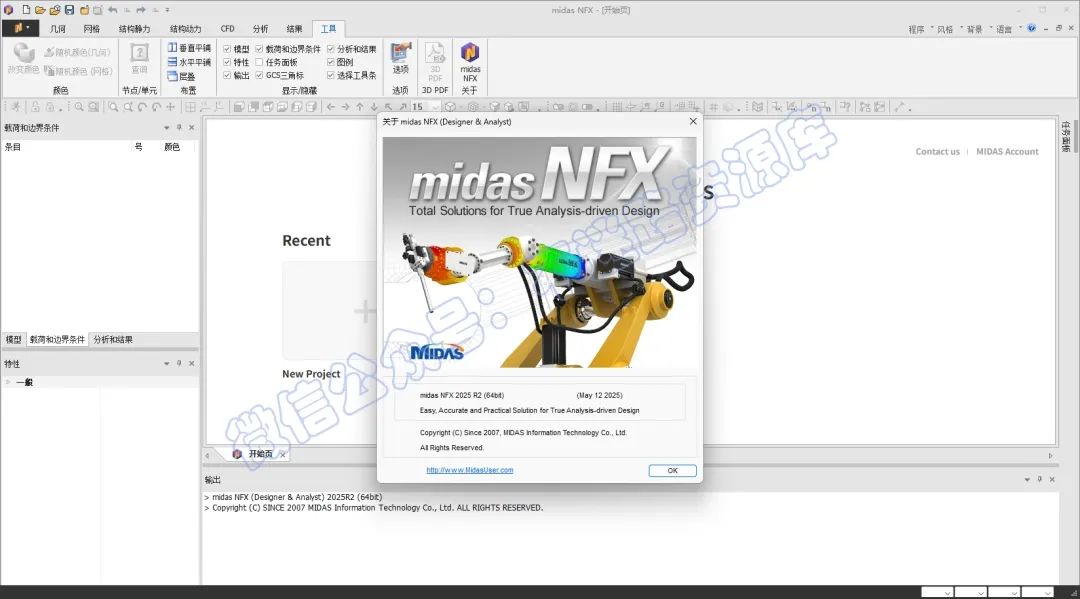The height and width of the screenshot is (599, 1080).
Task: Switch to the 结构静力 ribbon tab
Action: point(134,29)
